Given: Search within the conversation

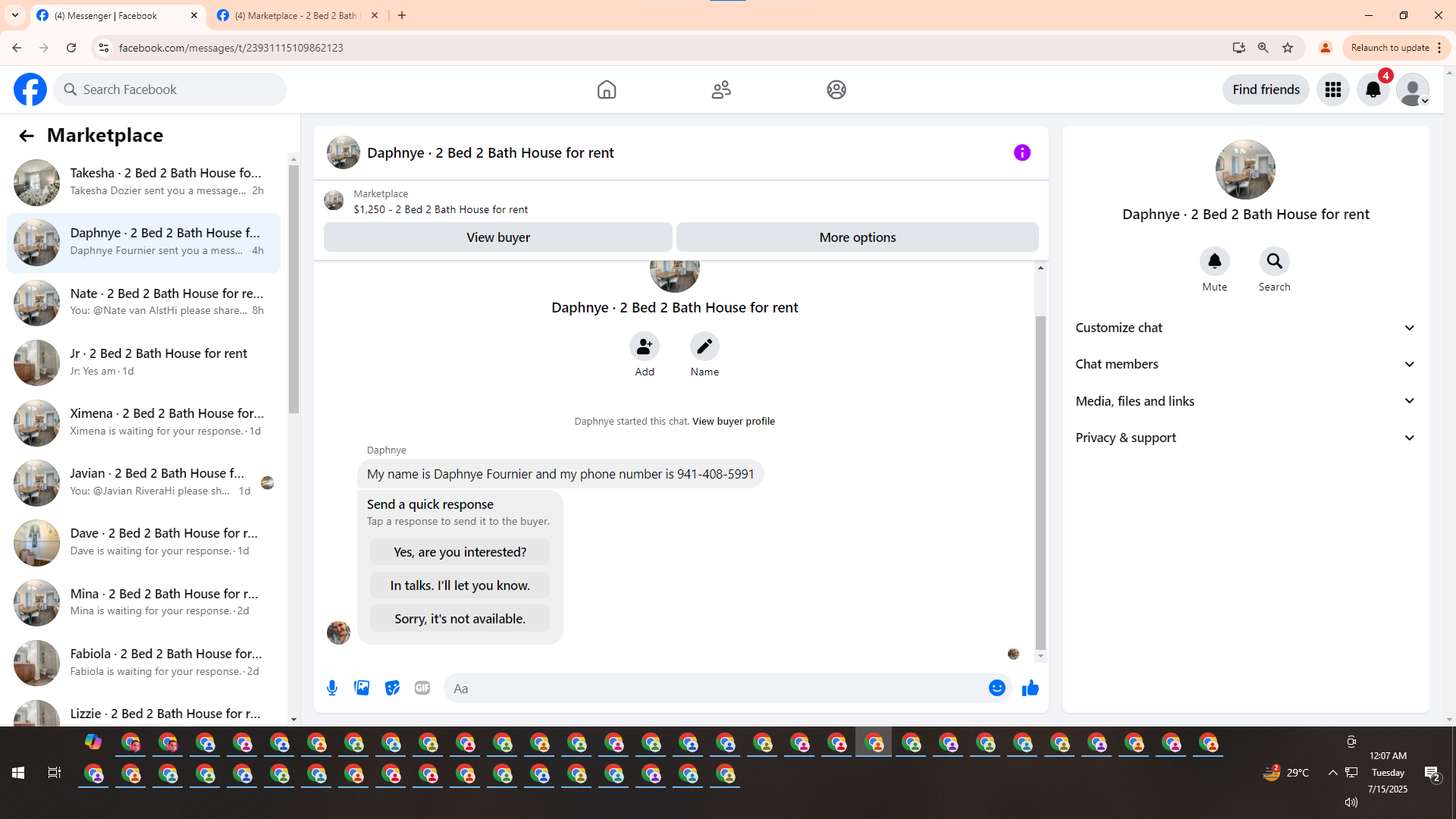Looking at the screenshot, I should point(1274,262).
